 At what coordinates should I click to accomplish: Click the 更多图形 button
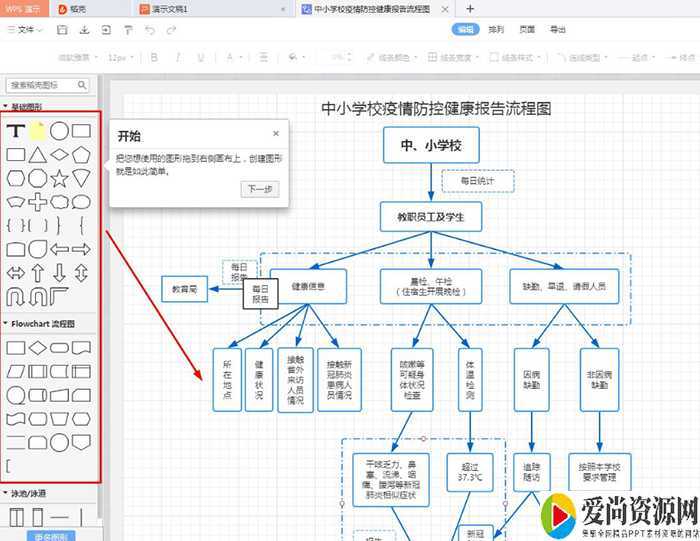pyautogui.click(x=50, y=536)
